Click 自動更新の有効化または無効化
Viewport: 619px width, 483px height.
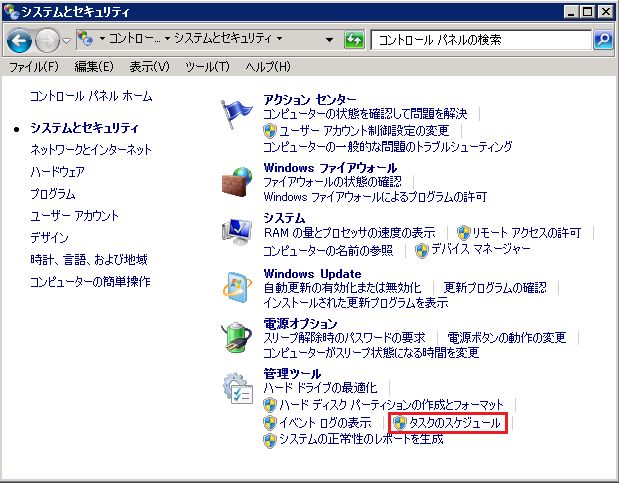(342, 288)
